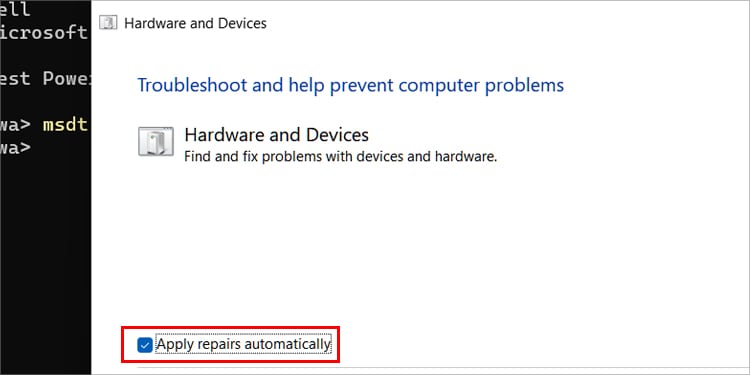Click the 'Hardware and Devices' window title text

point(195,23)
